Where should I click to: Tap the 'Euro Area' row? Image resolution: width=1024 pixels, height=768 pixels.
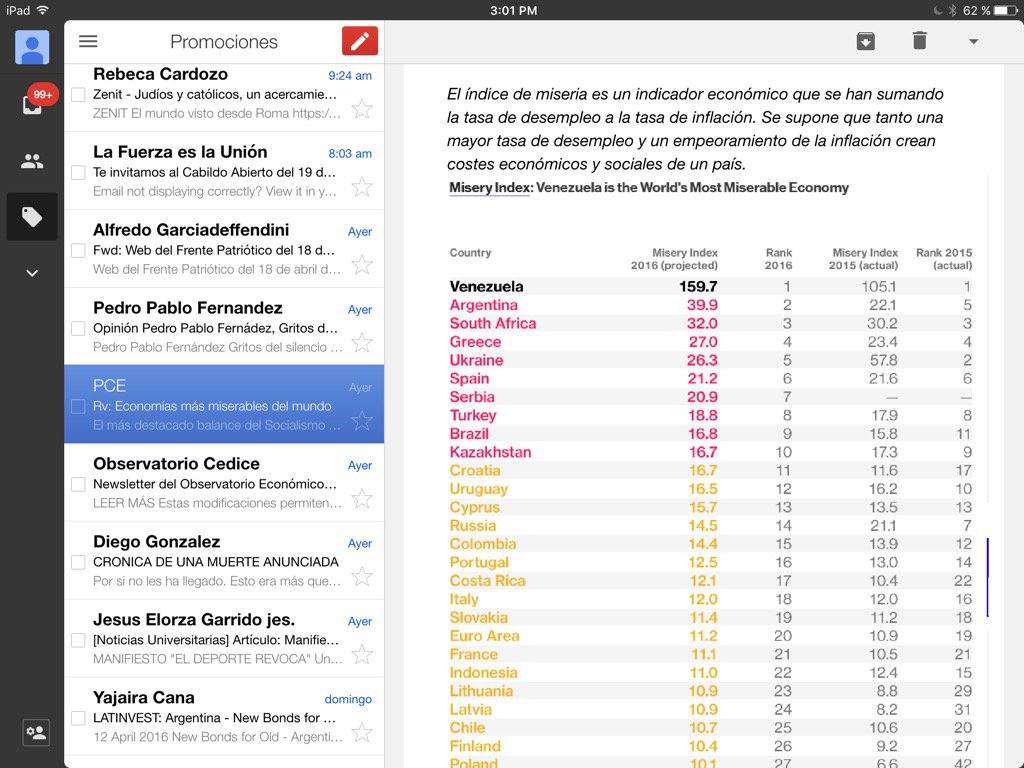[x=711, y=636]
